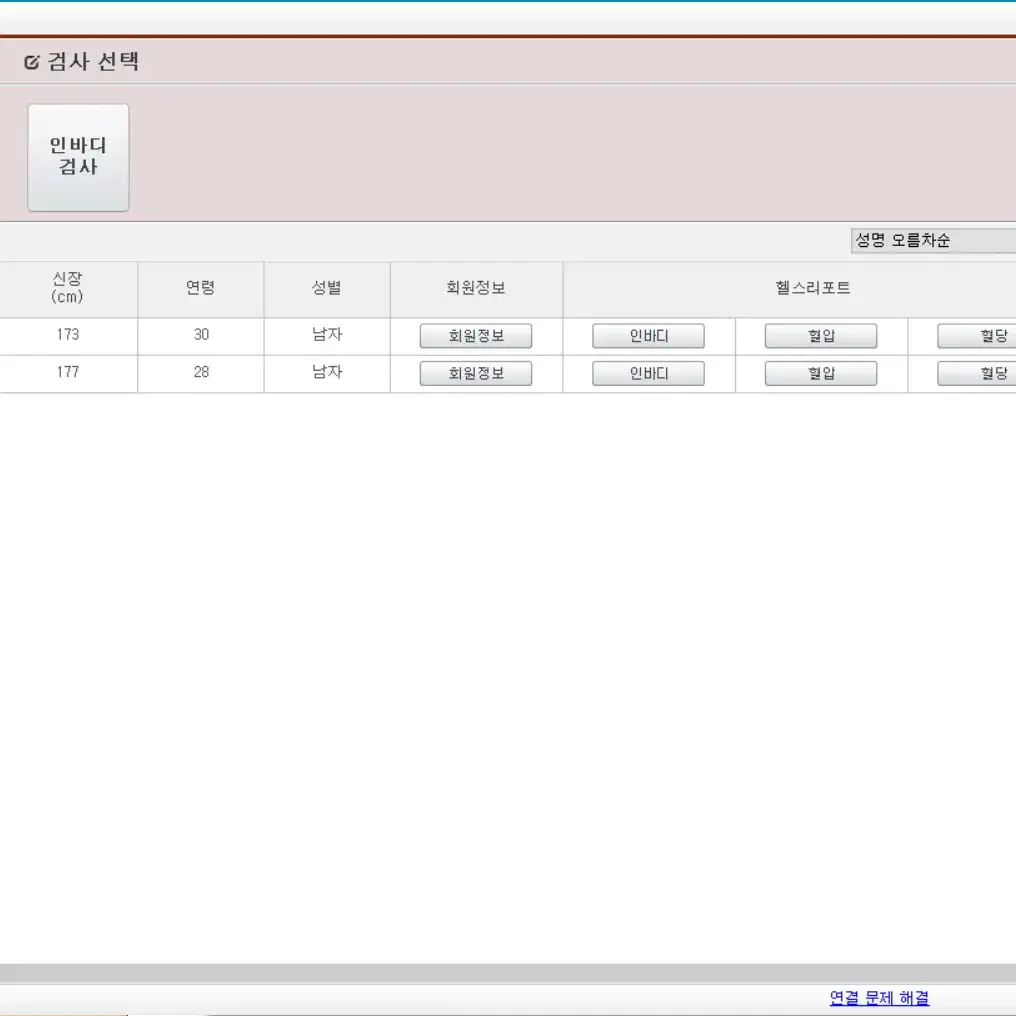
Task: Select the age cell showing 30
Action: coord(201,336)
